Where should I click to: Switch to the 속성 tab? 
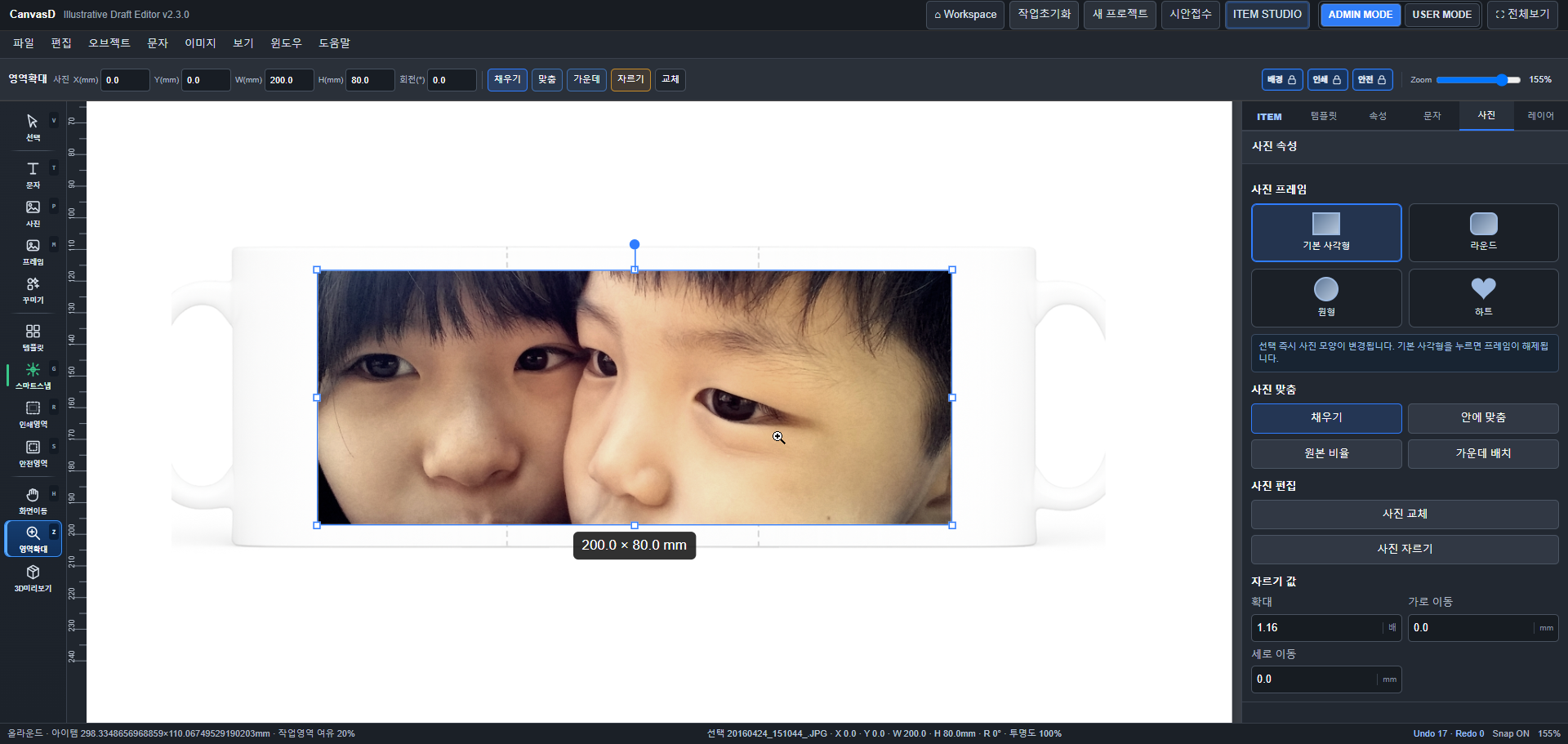click(x=1378, y=116)
